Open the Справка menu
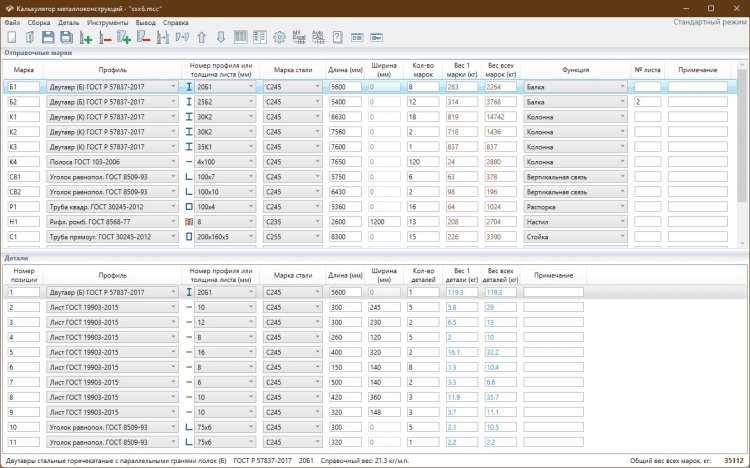This screenshot has width=750, height=468. coord(175,20)
